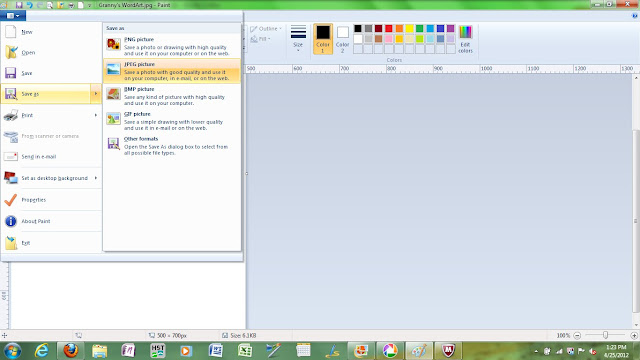Choose the GIF picture icon
Viewport: 640px width, 360px height.
(113, 119)
